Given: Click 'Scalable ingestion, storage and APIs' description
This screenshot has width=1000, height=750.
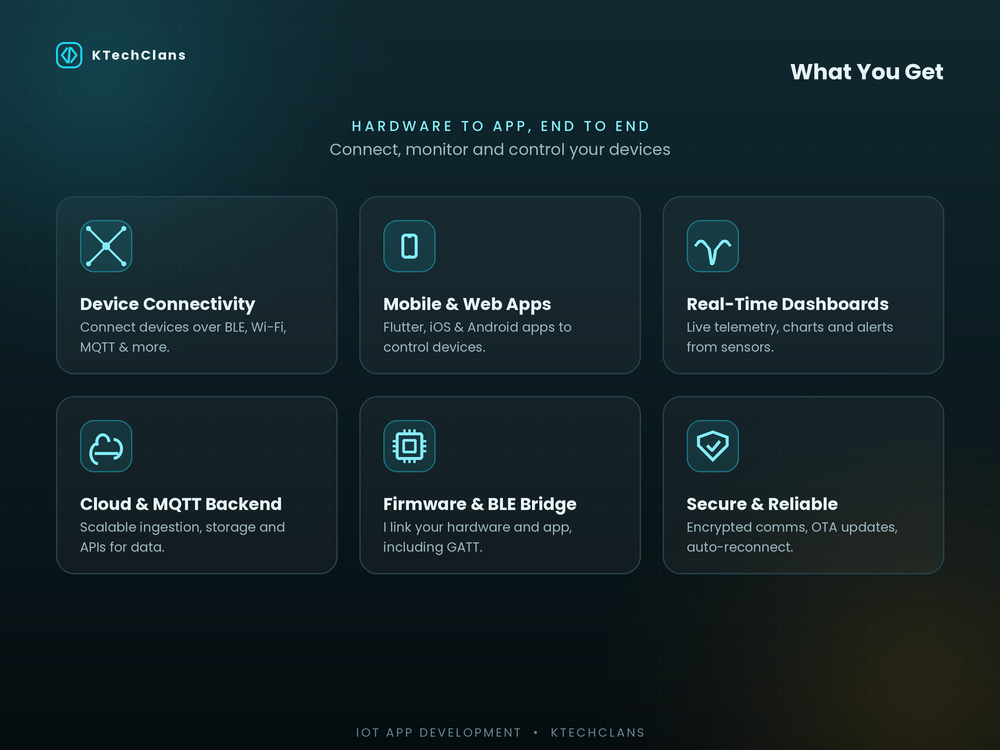Looking at the screenshot, I should [x=182, y=537].
